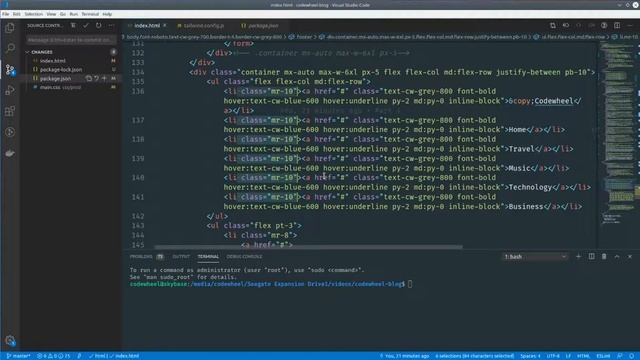Switch to PROBLEMS panel tab
The width and height of the screenshot is (640, 360).
click(141, 256)
